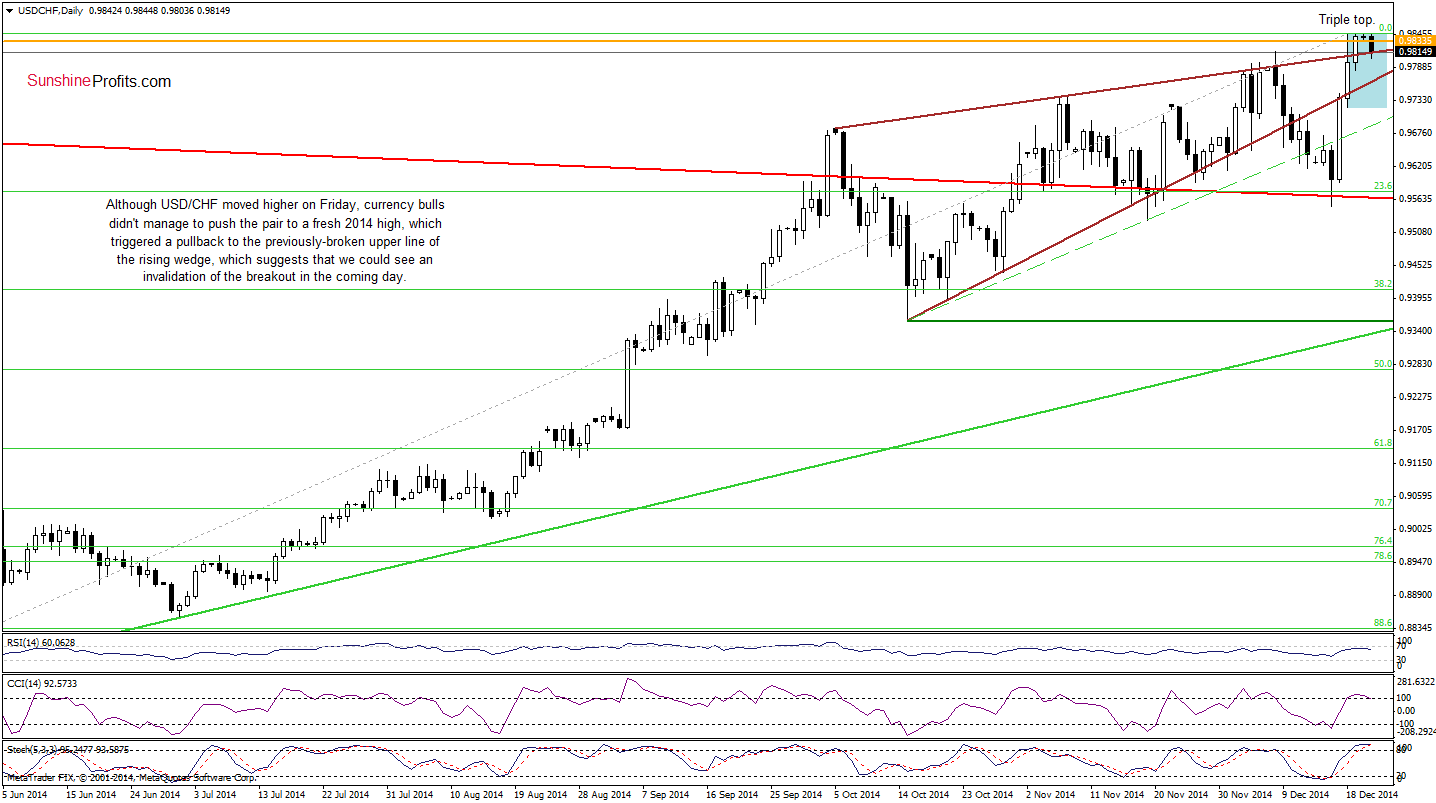Click the 78.6 Fibonacci level label
Image resolution: width=1436 pixels, height=803 pixels.
tap(1383, 556)
